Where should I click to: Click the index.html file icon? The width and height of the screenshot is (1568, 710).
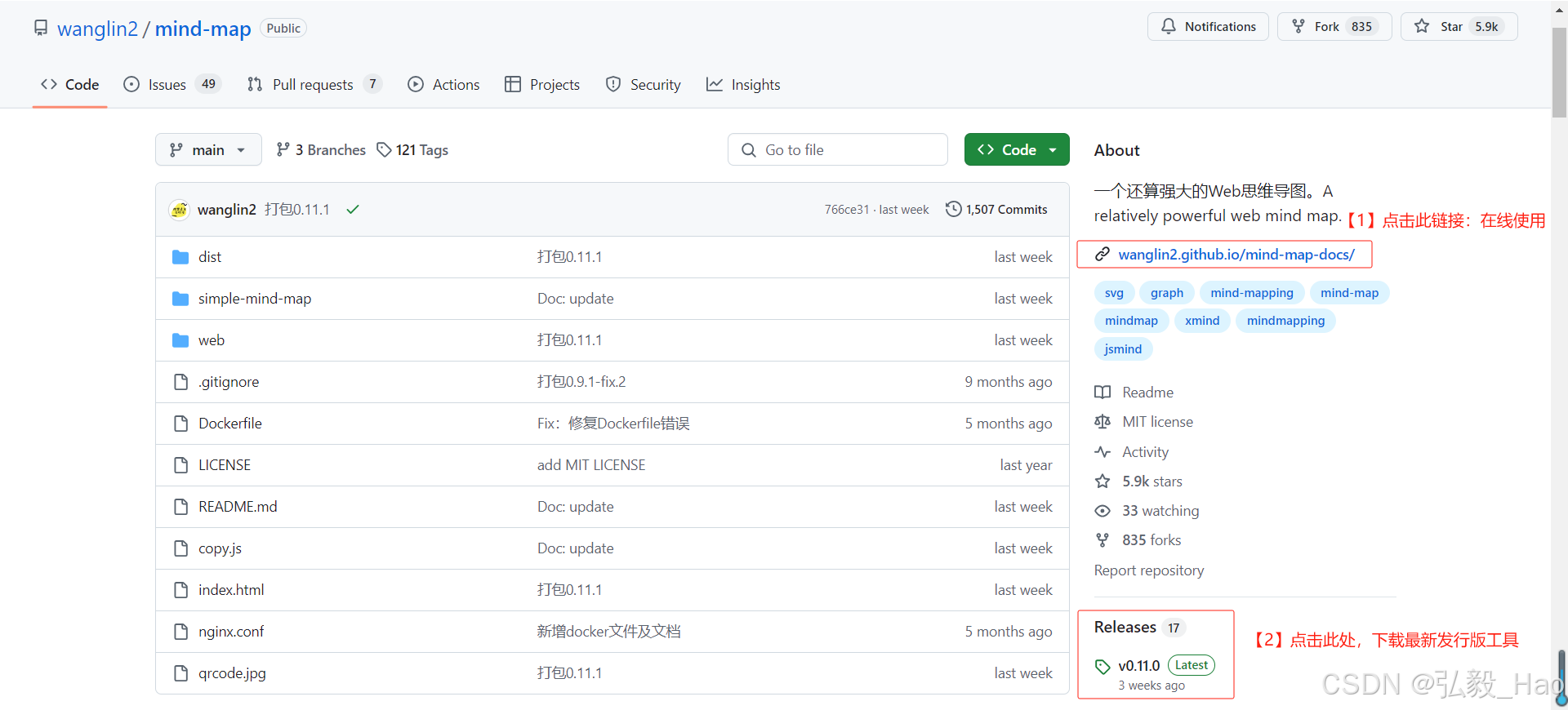point(180,590)
